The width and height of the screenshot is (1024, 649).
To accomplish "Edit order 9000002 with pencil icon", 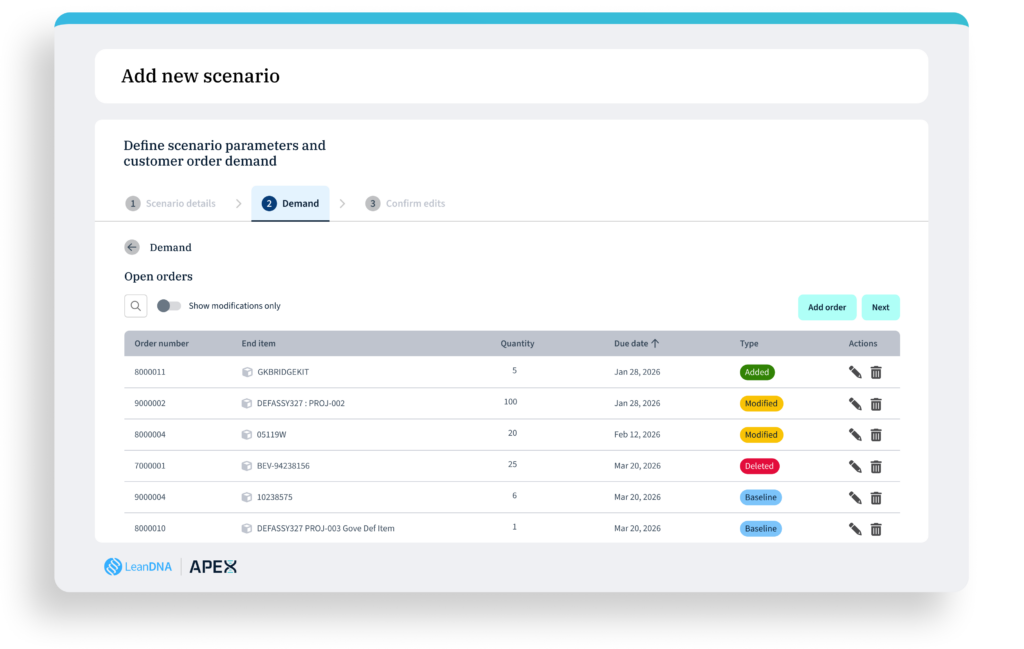I will coord(855,404).
